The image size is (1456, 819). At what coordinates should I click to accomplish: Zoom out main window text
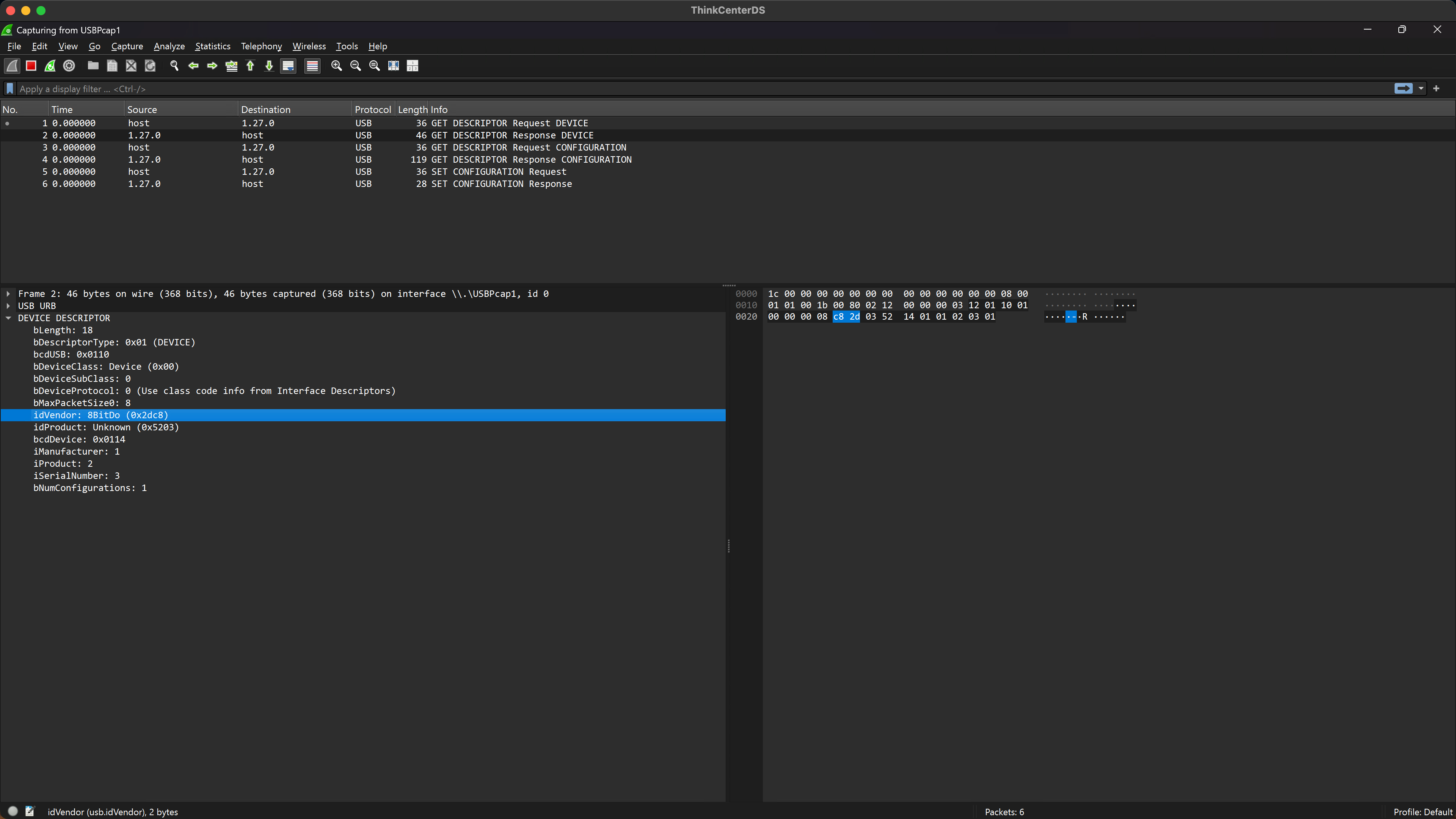(356, 66)
